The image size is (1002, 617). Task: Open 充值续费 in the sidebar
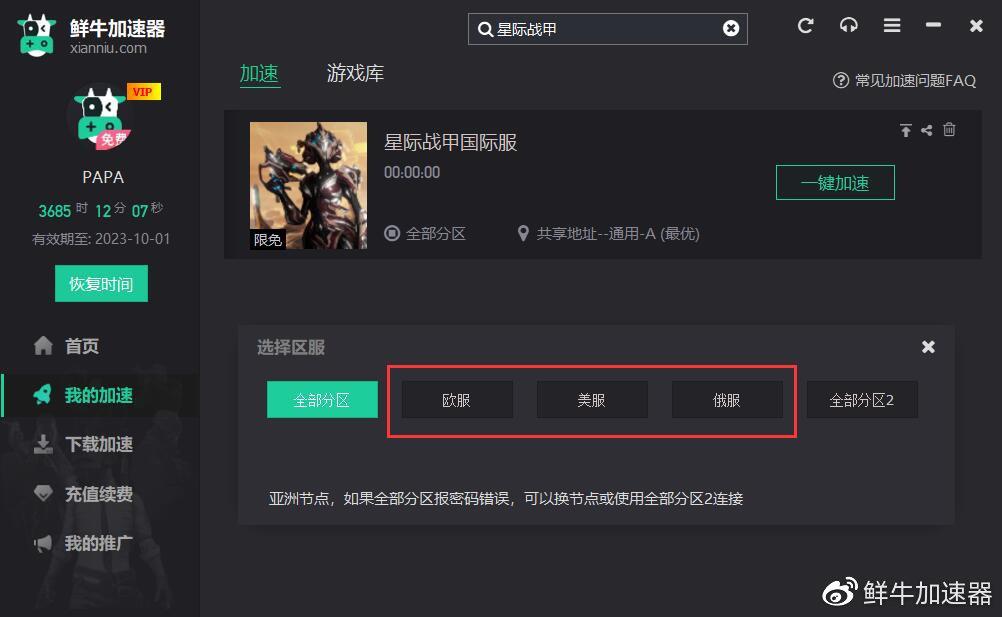(101, 494)
